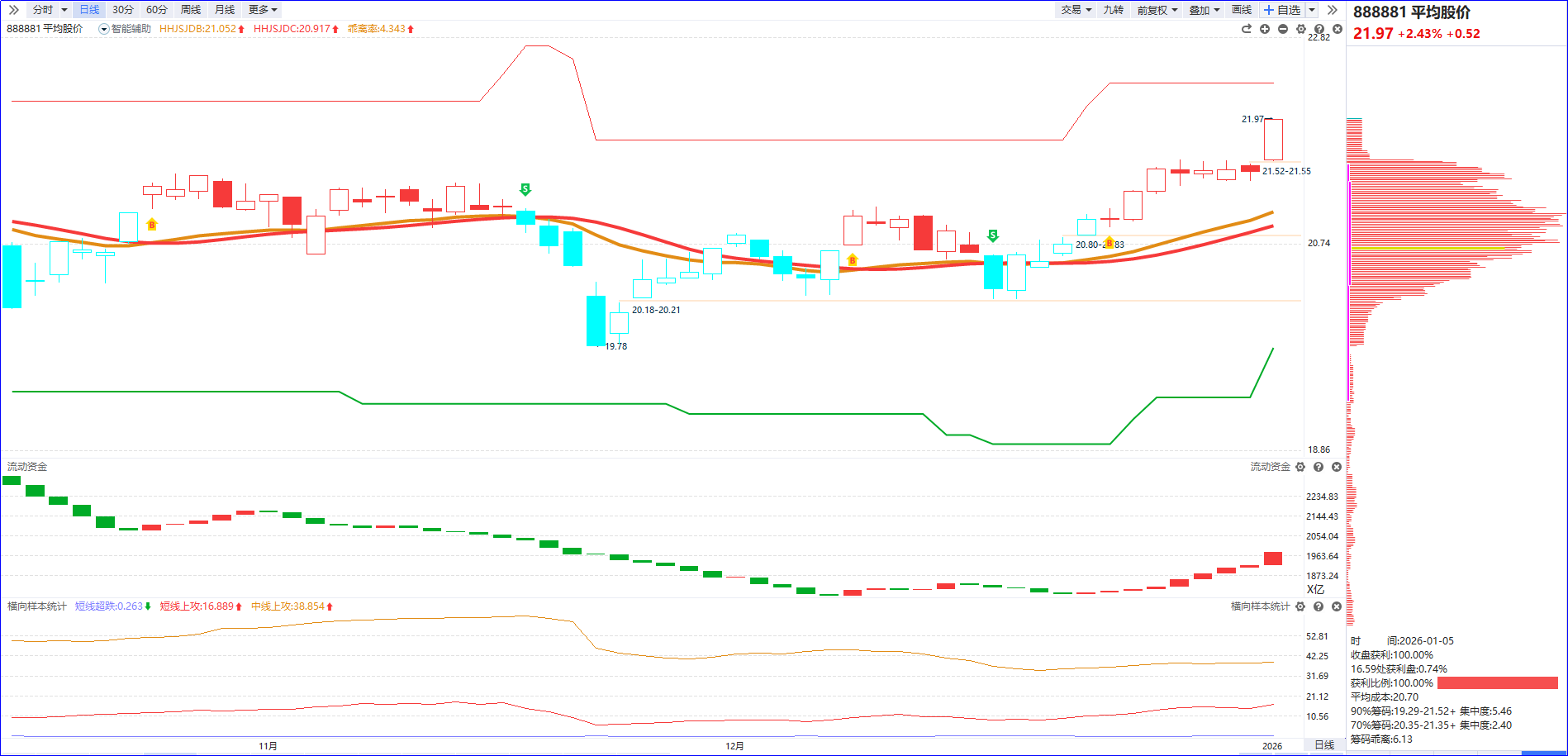This screenshot has width=1568, height=756.
Task: Click the main chart settings gear icon
Action: click(1301, 29)
